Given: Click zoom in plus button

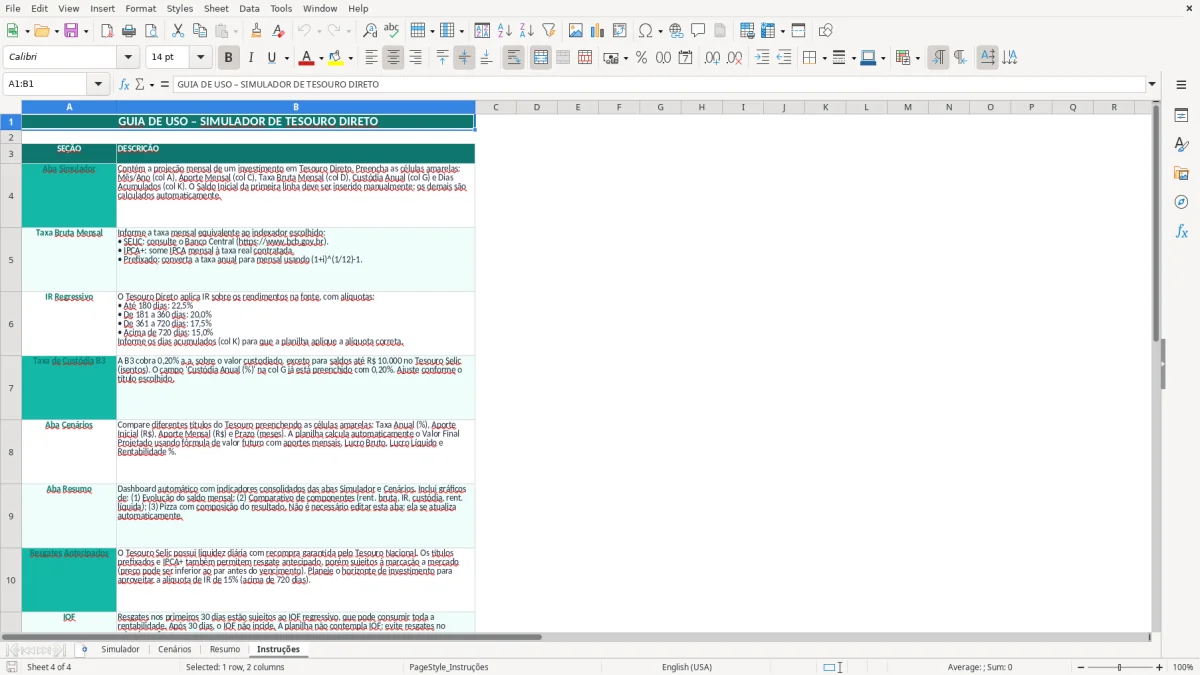Looking at the screenshot, I should coord(1159,667).
